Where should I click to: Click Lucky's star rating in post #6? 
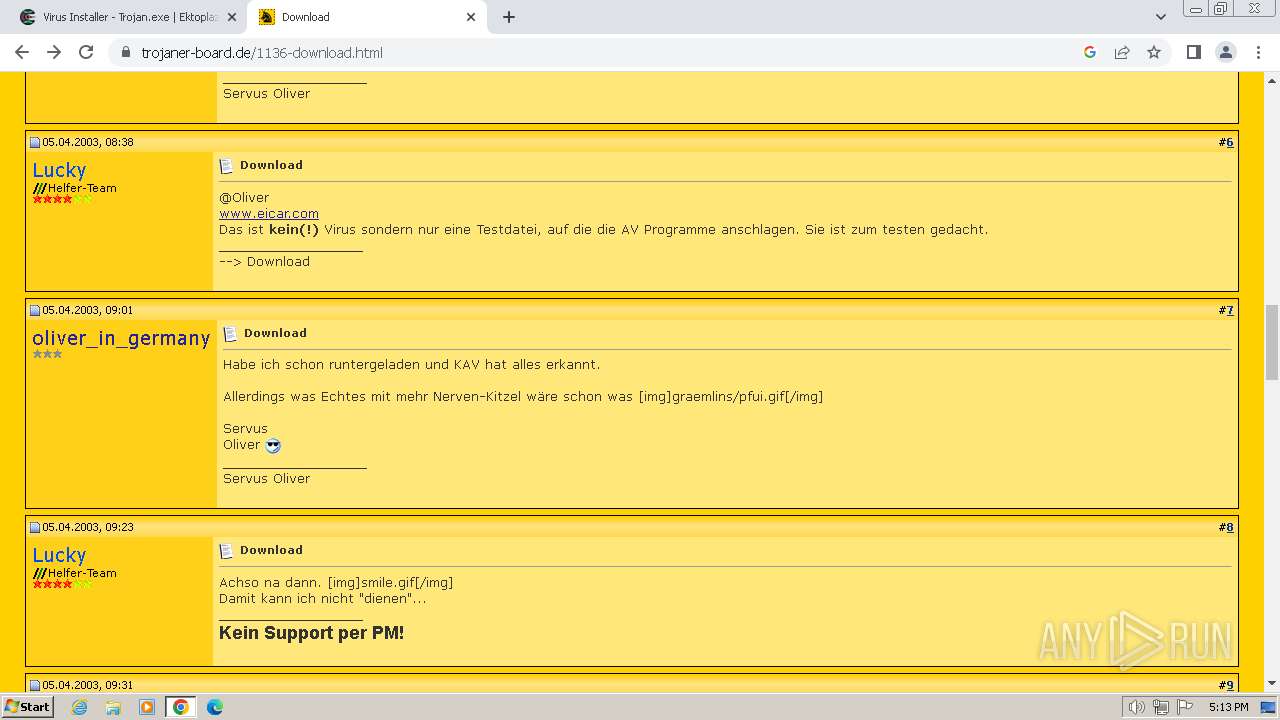pos(62,199)
